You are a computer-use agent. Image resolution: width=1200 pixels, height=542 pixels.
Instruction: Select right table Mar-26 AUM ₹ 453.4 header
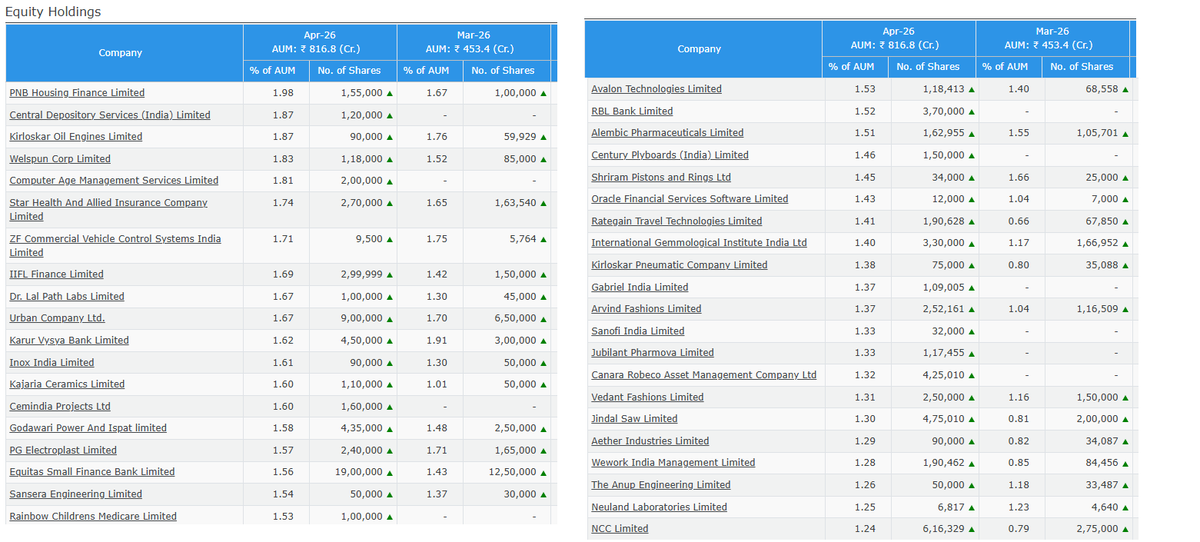pyautogui.click(x=1052, y=38)
